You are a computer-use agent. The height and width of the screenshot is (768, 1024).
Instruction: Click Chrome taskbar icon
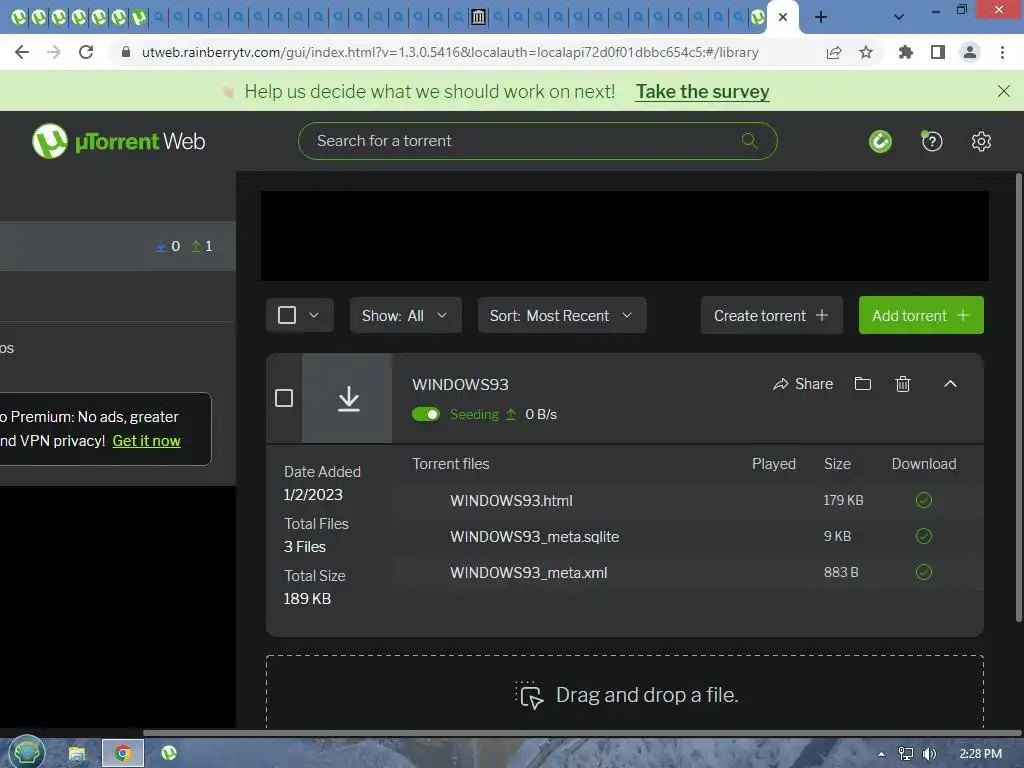[x=123, y=754]
